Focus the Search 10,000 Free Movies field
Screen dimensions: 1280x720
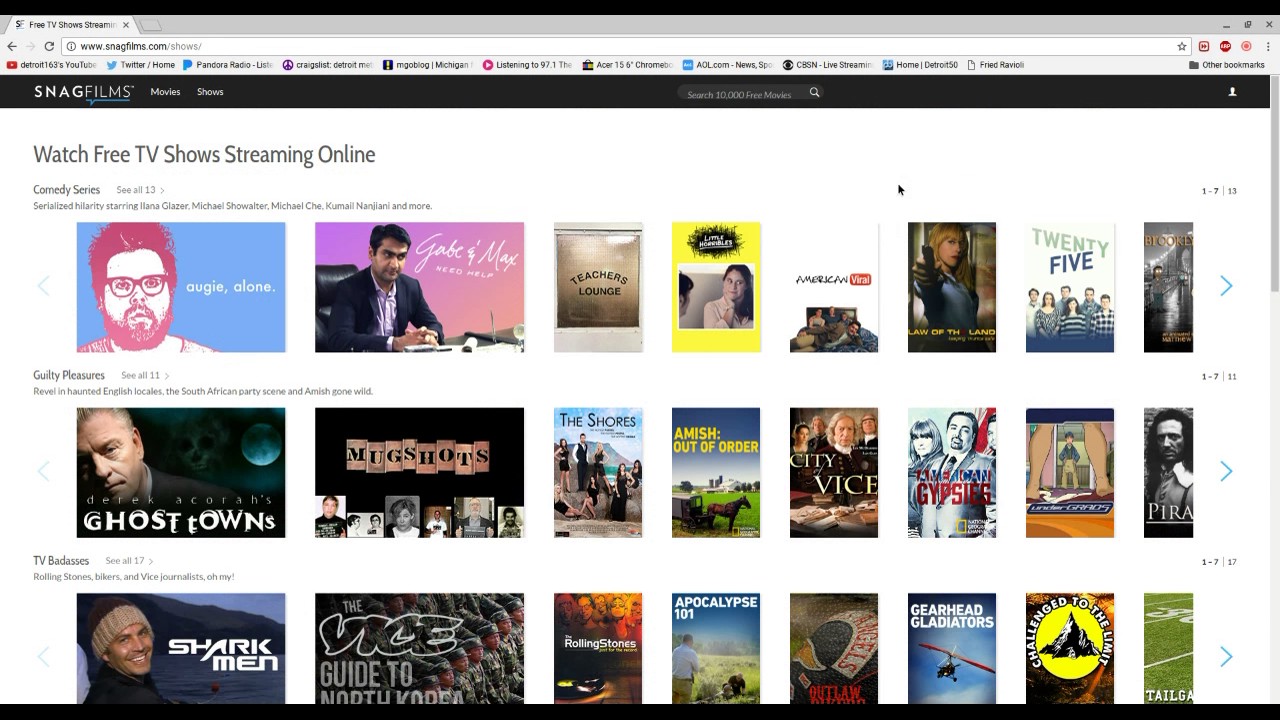pyautogui.click(x=740, y=94)
